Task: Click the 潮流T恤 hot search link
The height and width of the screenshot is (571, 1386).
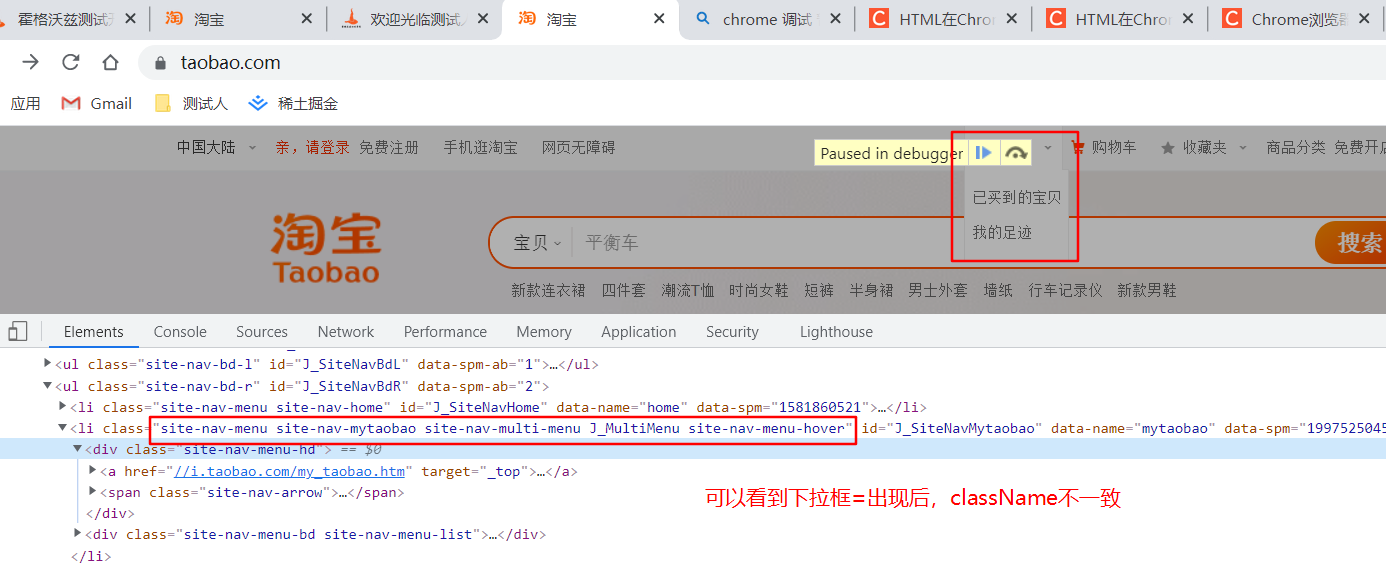Action: (688, 290)
